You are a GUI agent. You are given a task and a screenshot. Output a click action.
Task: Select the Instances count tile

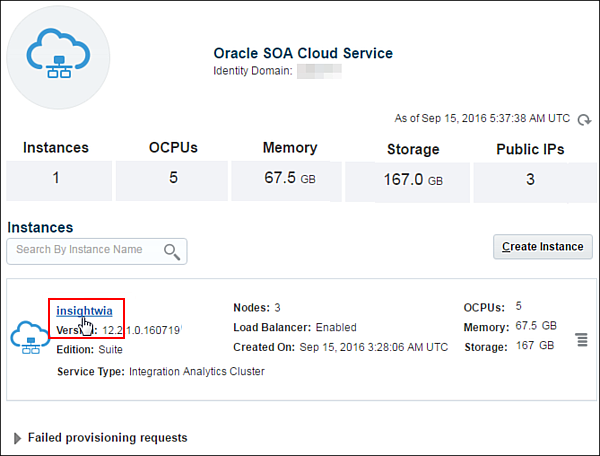(x=56, y=180)
